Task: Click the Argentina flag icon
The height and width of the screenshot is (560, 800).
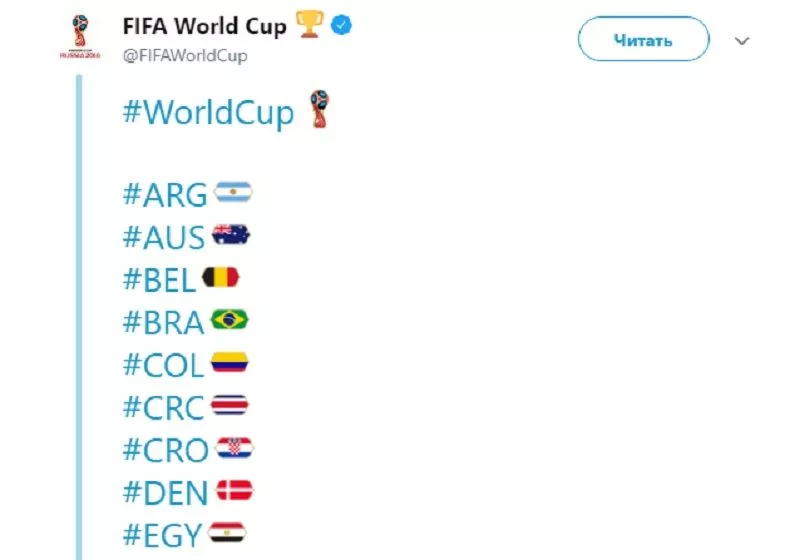Action: click(x=233, y=191)
